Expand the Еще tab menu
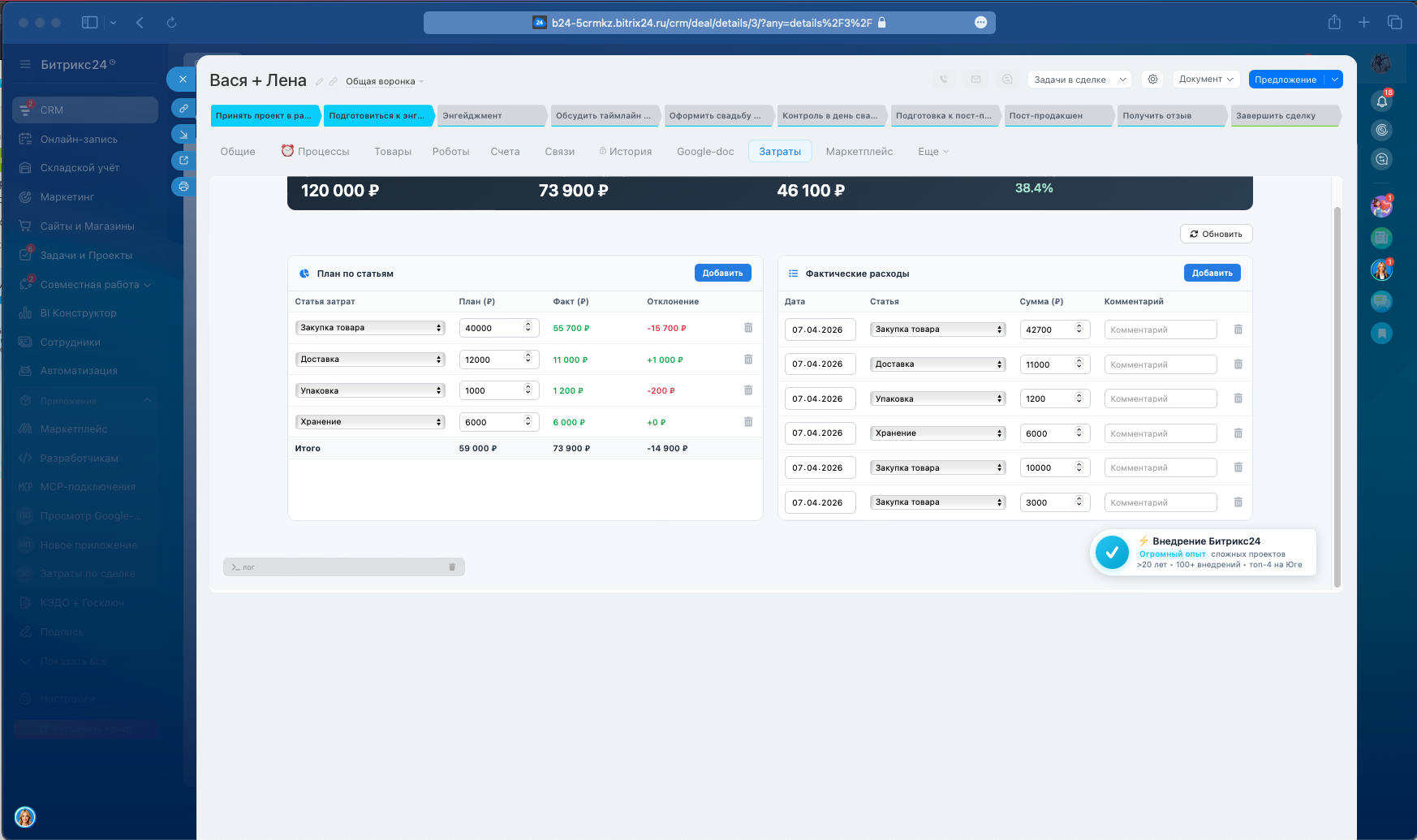 click(x=933, y=152)
